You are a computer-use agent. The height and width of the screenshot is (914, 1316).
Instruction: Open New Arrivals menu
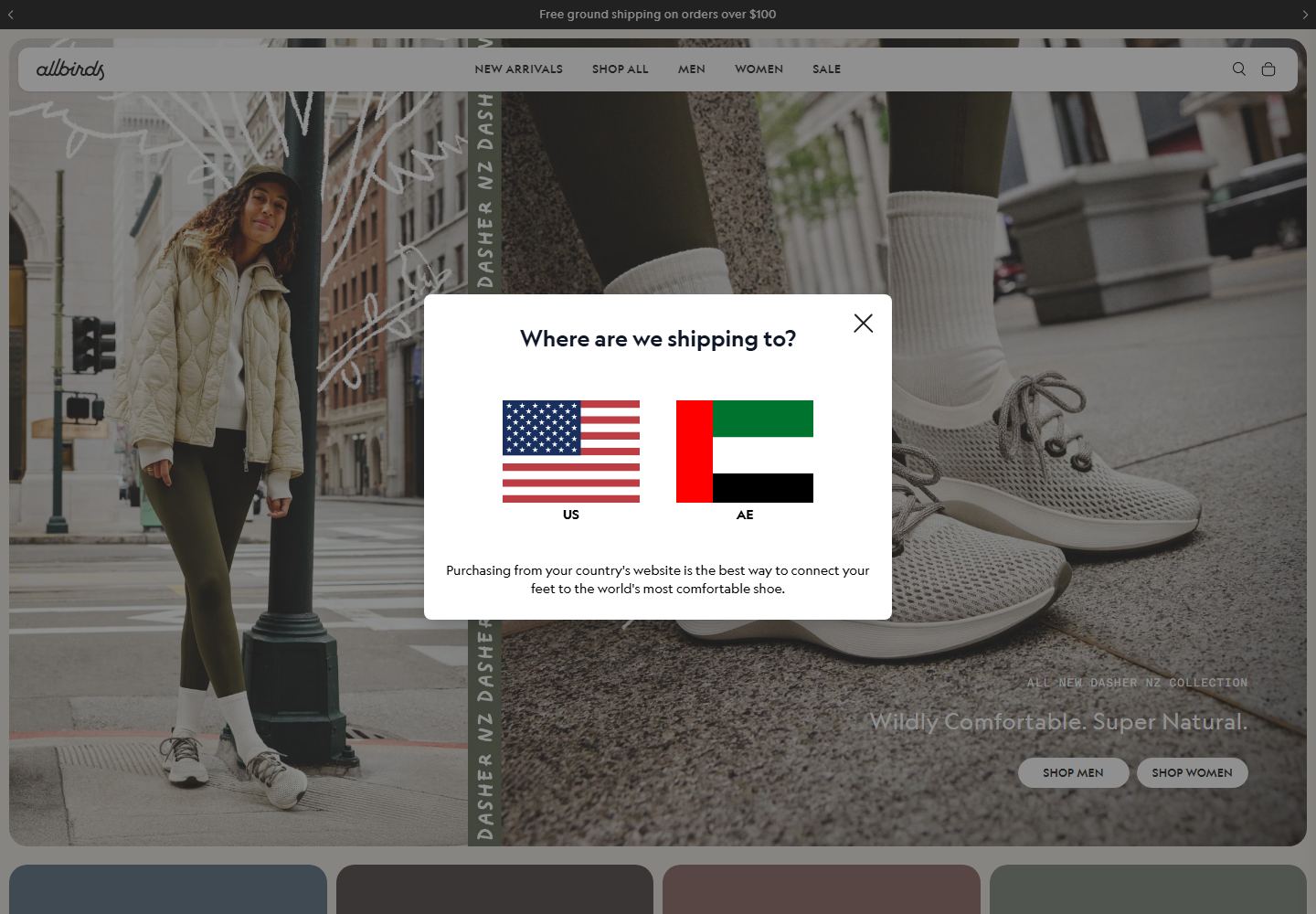pos(518,69)
